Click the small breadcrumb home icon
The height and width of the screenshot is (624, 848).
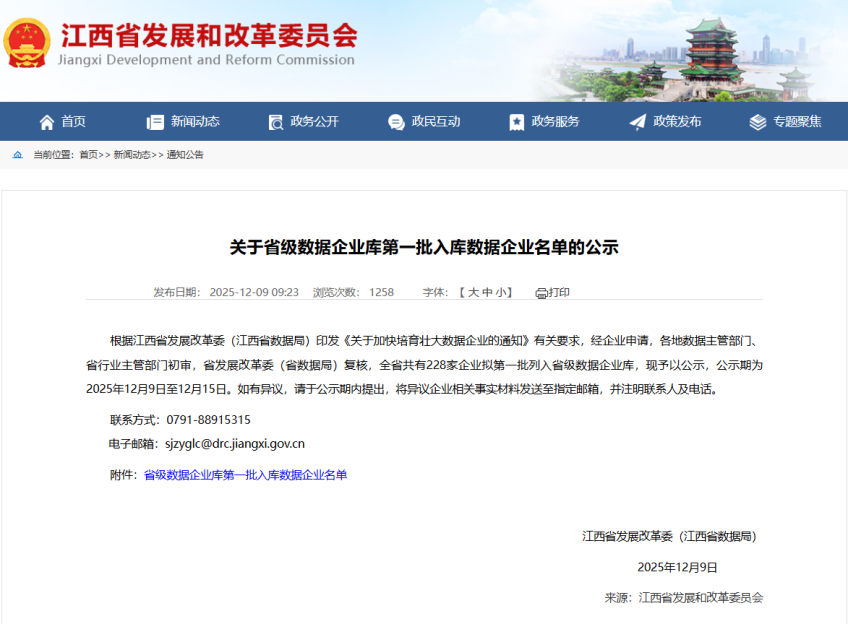click(x=18, y=155)
